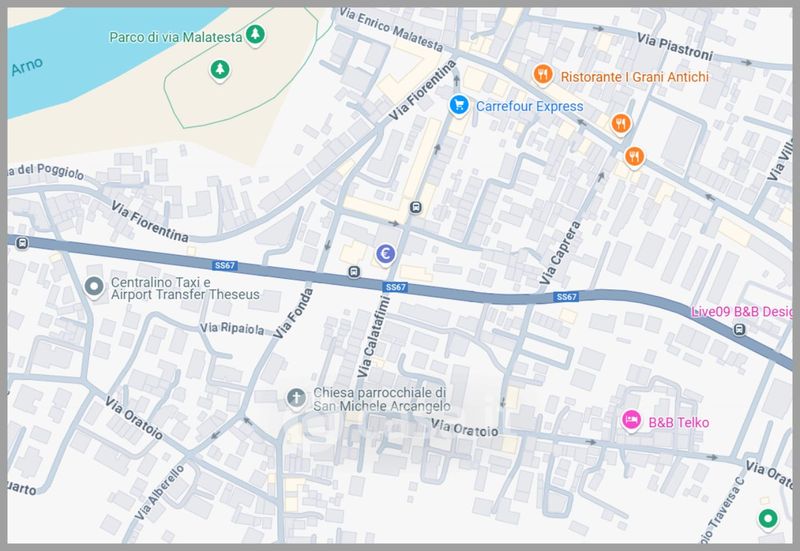Screen dimensions: 800x551
Task: Select the Via Fonda street label
Action: (293, 313)
